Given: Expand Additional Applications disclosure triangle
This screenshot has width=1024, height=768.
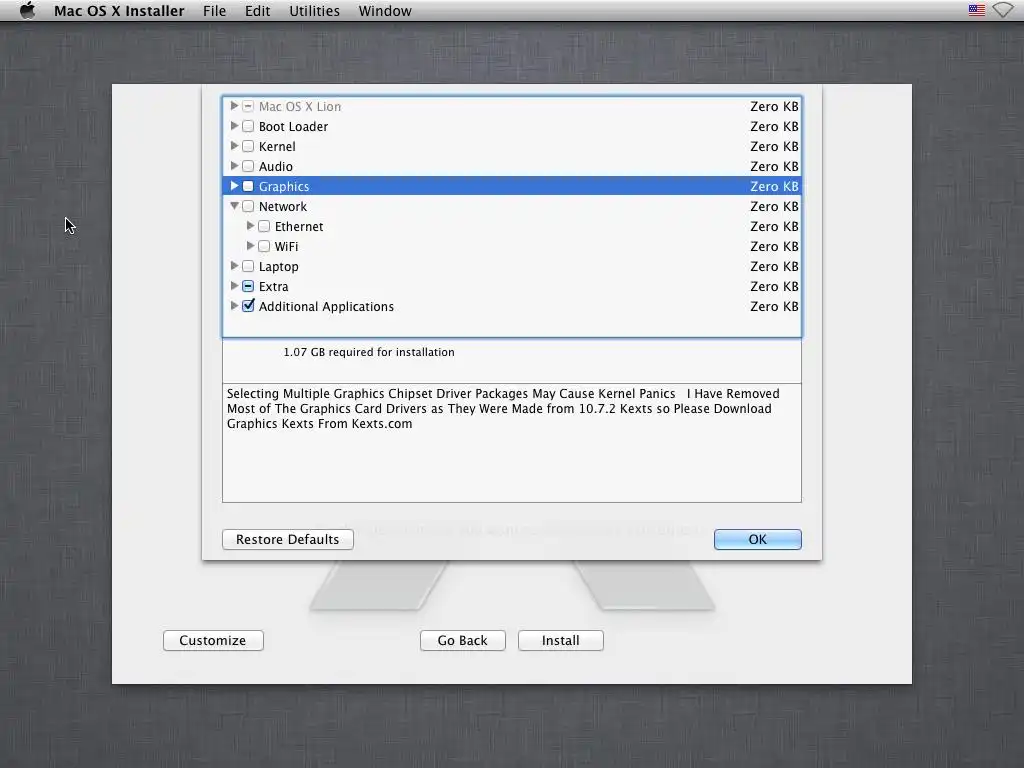Looking at the screenshot, I should click(x=234, y=306).
